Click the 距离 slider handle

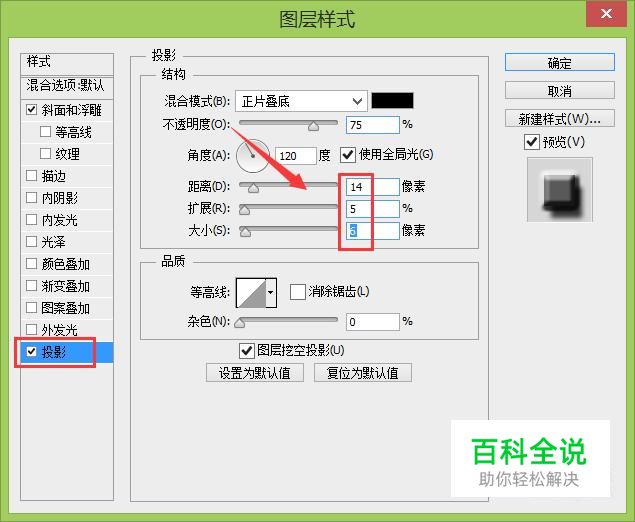[x=254, y=188]
